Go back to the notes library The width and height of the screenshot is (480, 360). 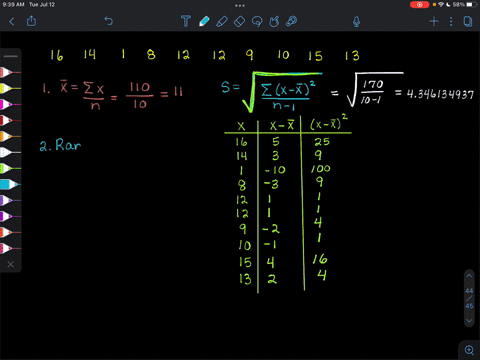click(12, 22)
